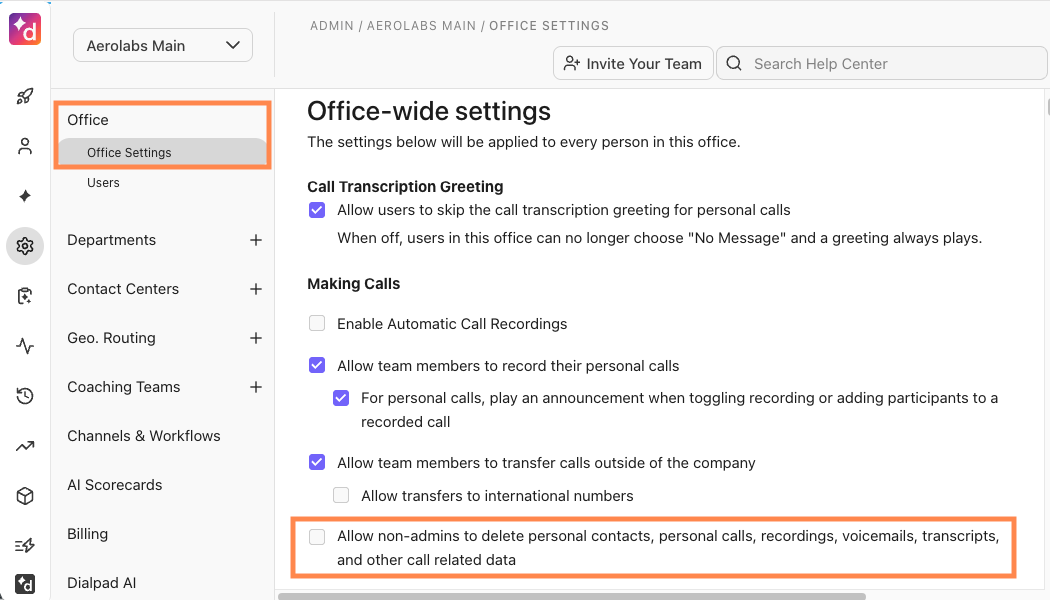Open Departments section
Screen dimensions: 1050x600
[111, 240]
